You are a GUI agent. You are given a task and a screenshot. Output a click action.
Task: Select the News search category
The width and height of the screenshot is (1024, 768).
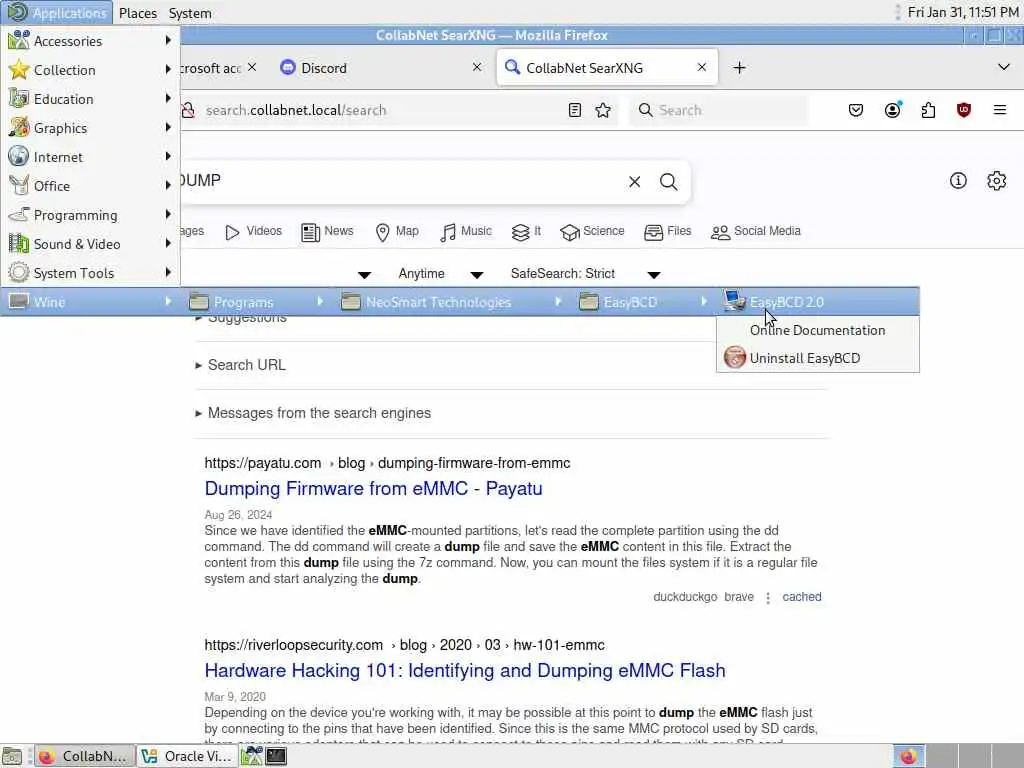[x=327, y=232]
